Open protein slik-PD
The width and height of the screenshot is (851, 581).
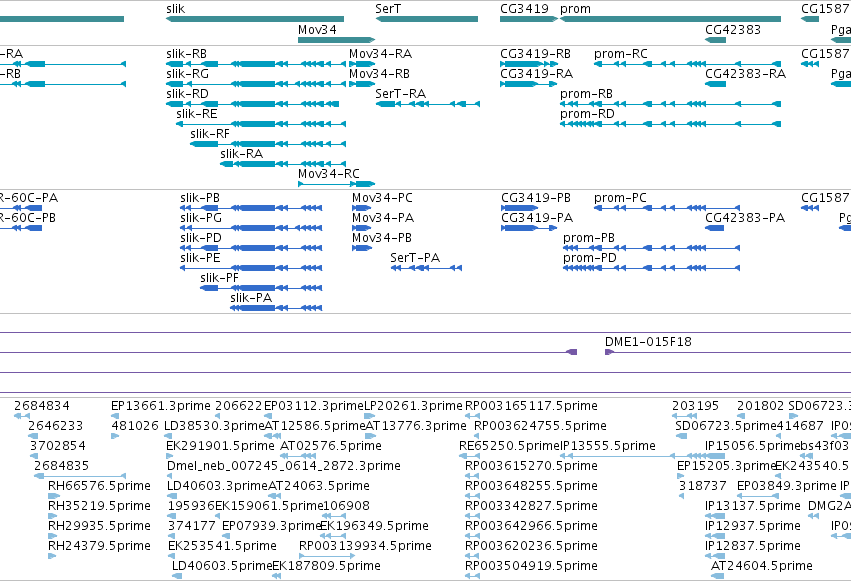tap(201, 238)
